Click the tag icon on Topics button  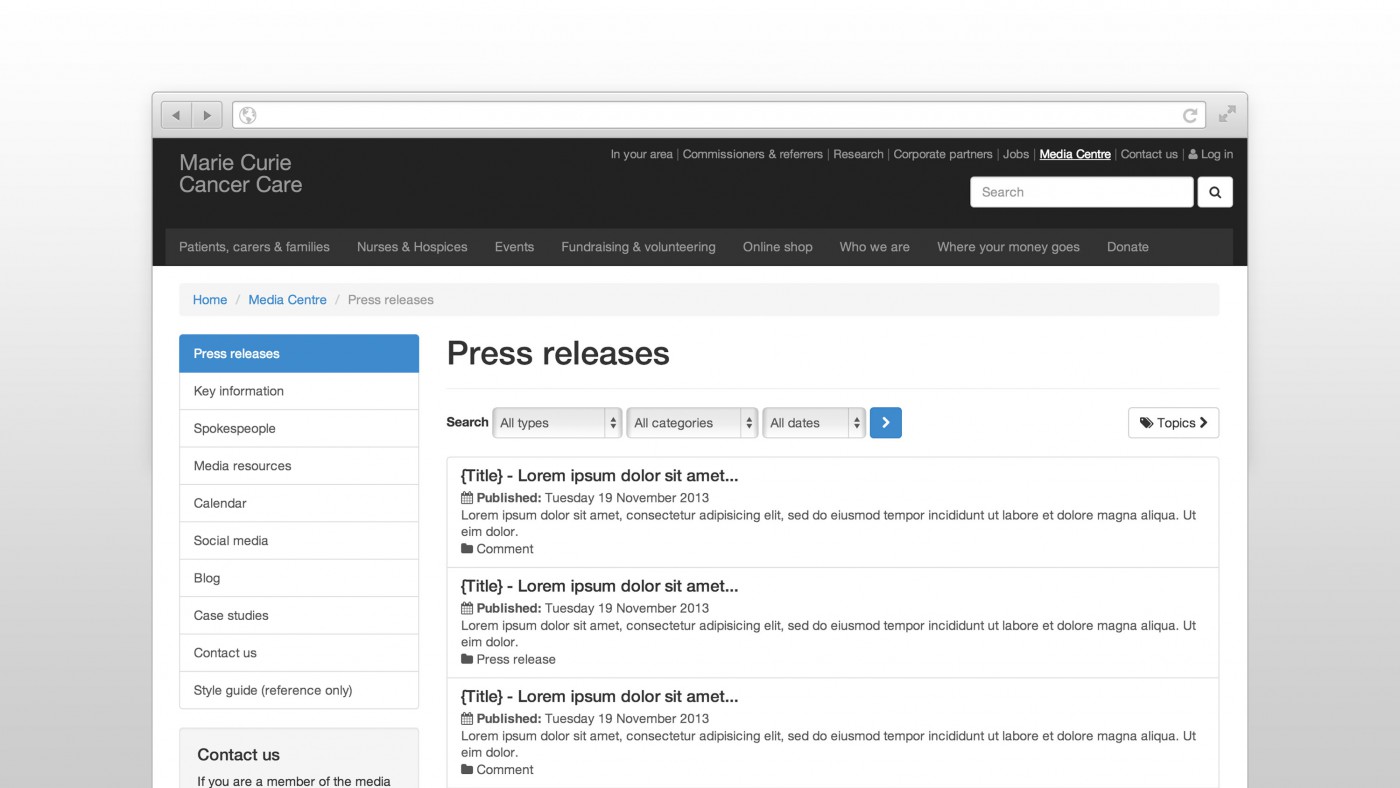point(1146,423)
